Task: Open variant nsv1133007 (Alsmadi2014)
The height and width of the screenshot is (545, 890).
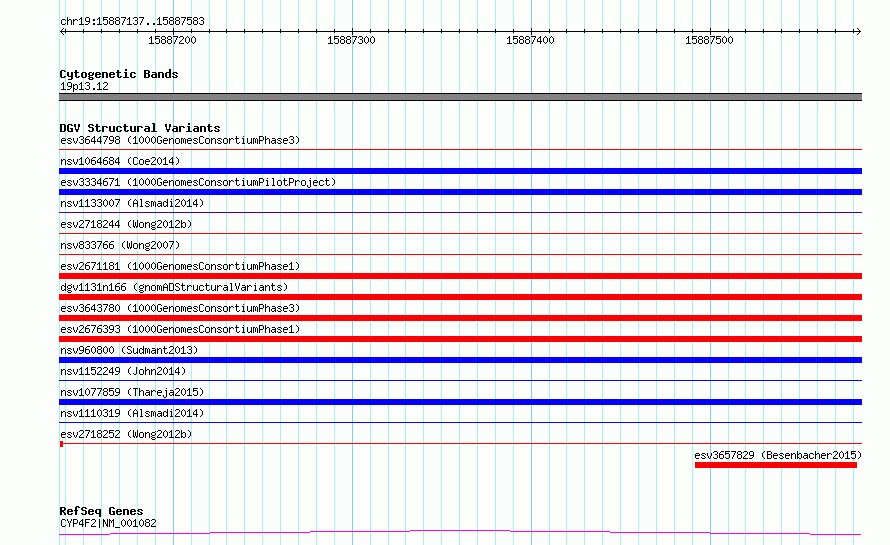Action: coord(132,203)
